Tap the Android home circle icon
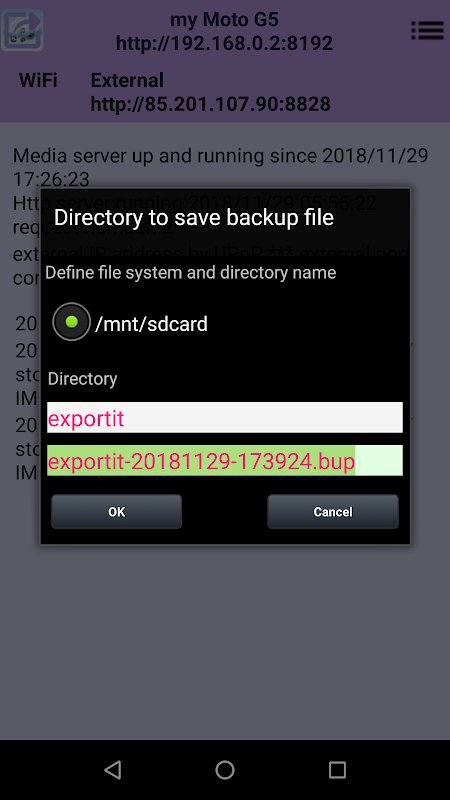 tap(225, 769)
